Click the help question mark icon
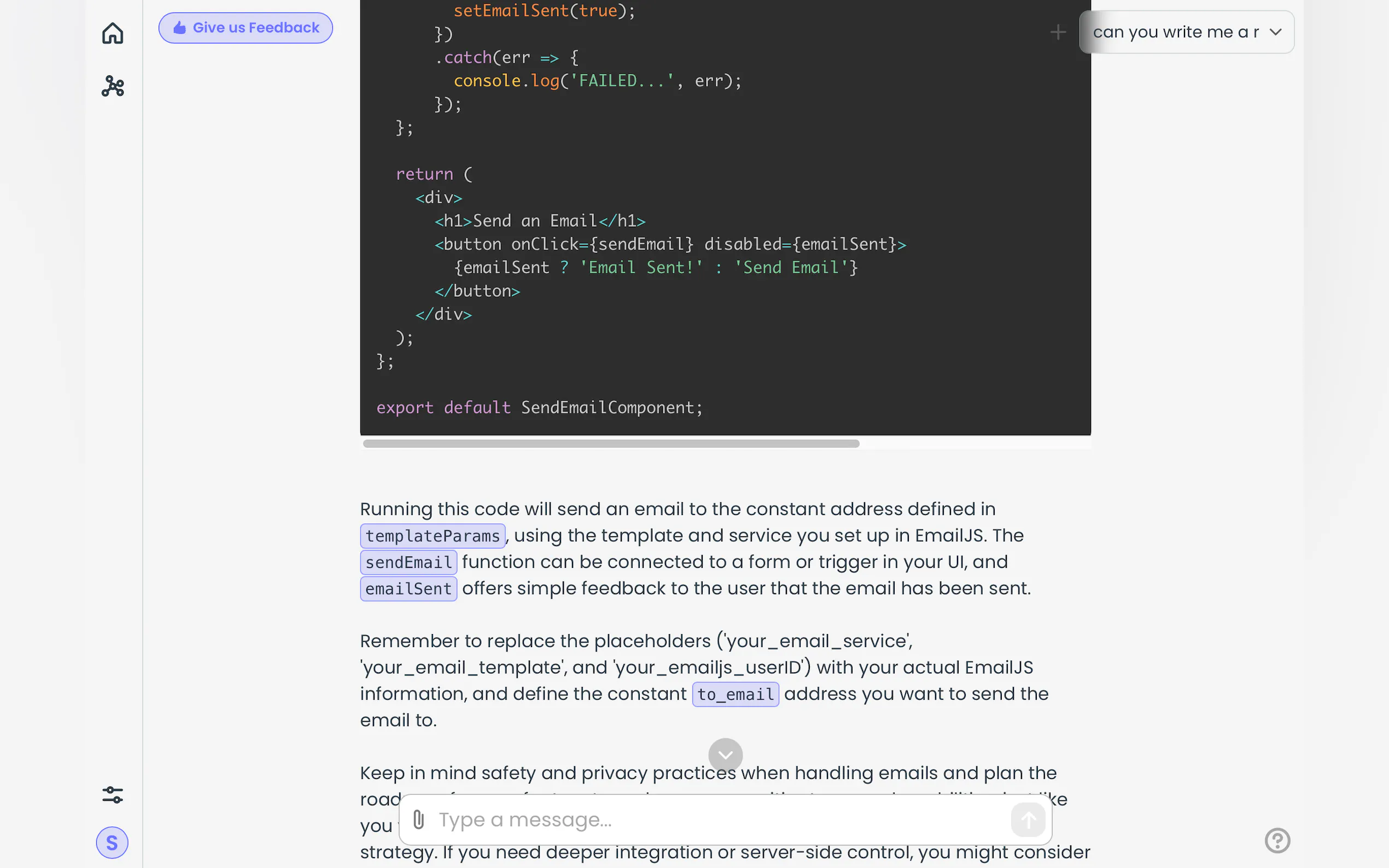Viewport: 1389px width, 868px height. pyautogui.click(x=1277, y=841)
